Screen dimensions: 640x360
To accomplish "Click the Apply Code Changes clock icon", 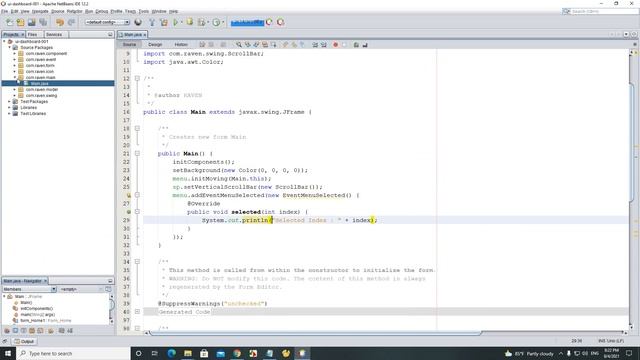I will click(216, 22).
